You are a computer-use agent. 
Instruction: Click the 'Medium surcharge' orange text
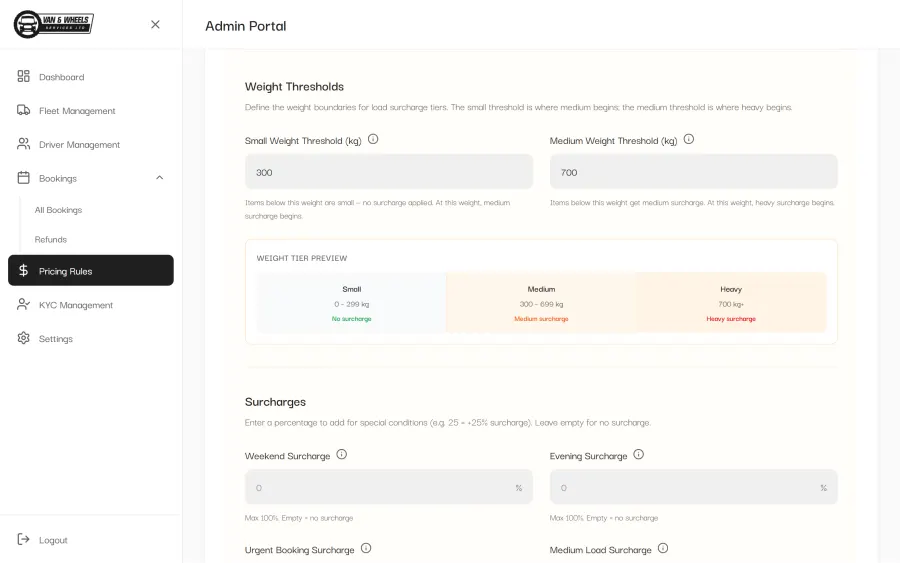[x=541, y=319]
